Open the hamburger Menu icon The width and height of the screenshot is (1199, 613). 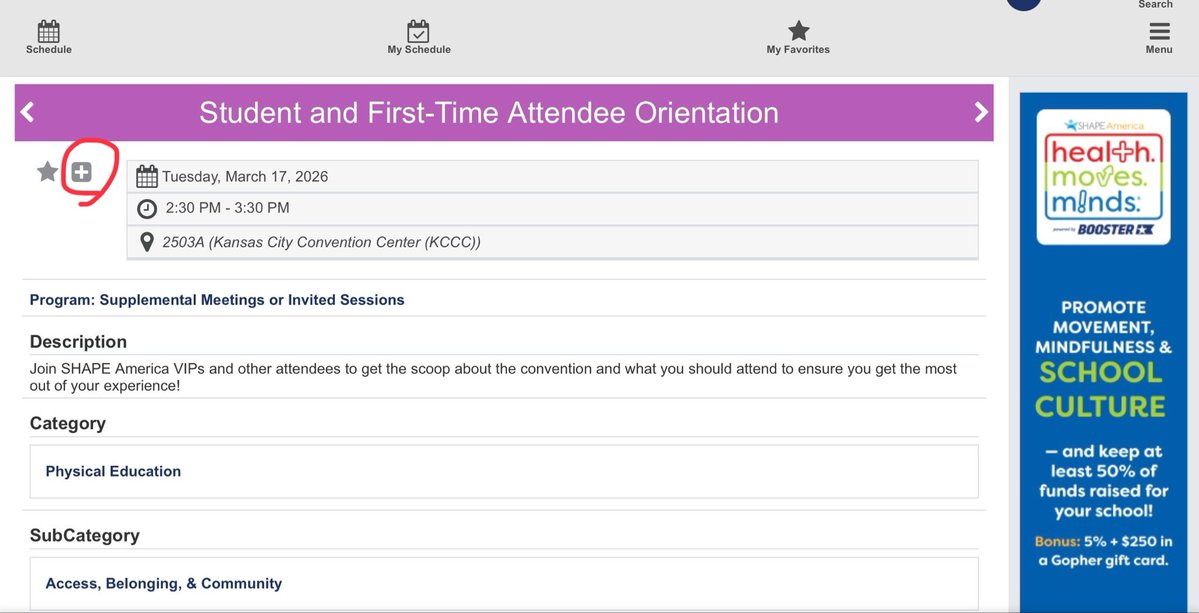pos(1159,31)
